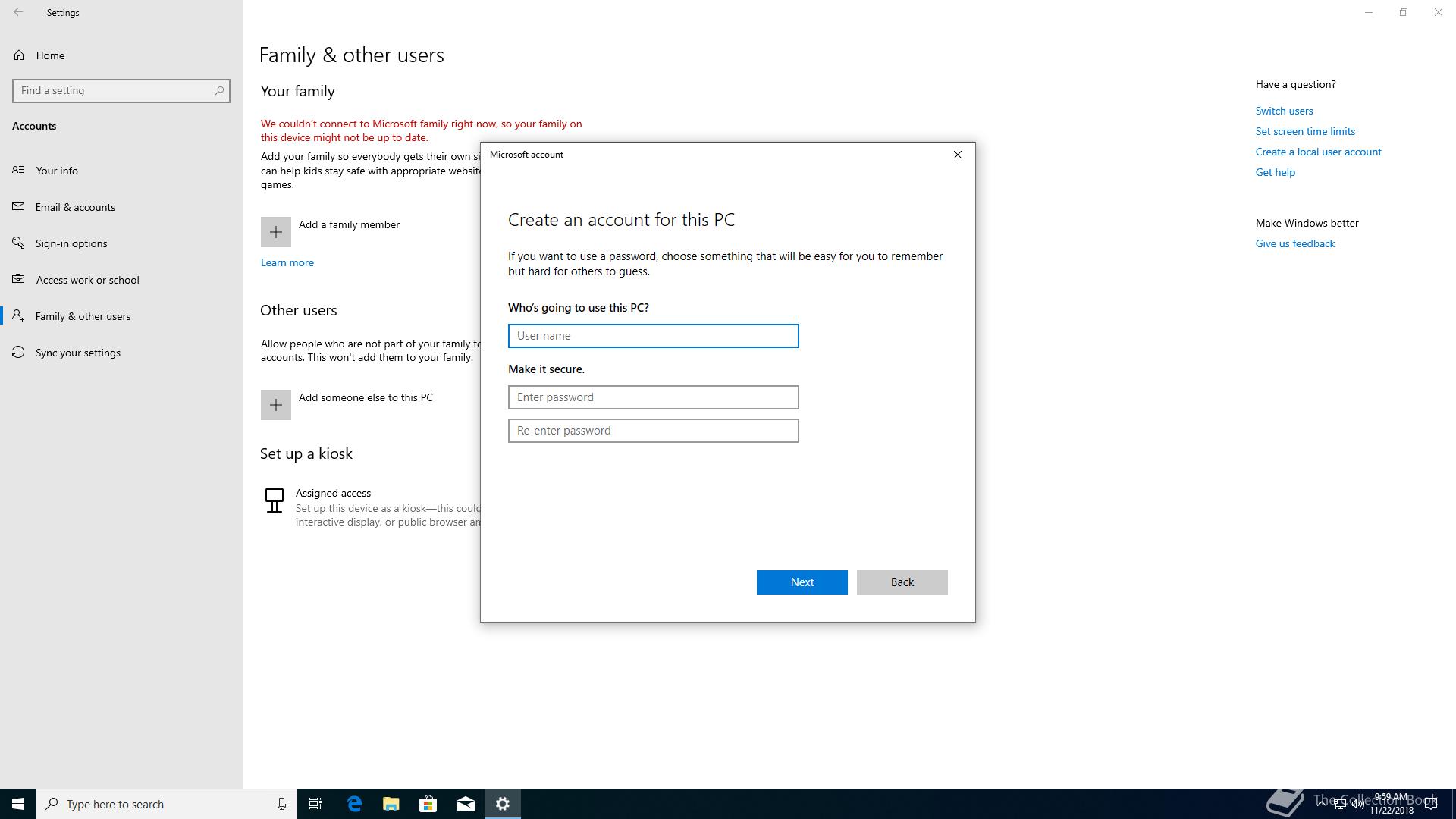Open Microsoft Store from taskbar

coord(428,804)
